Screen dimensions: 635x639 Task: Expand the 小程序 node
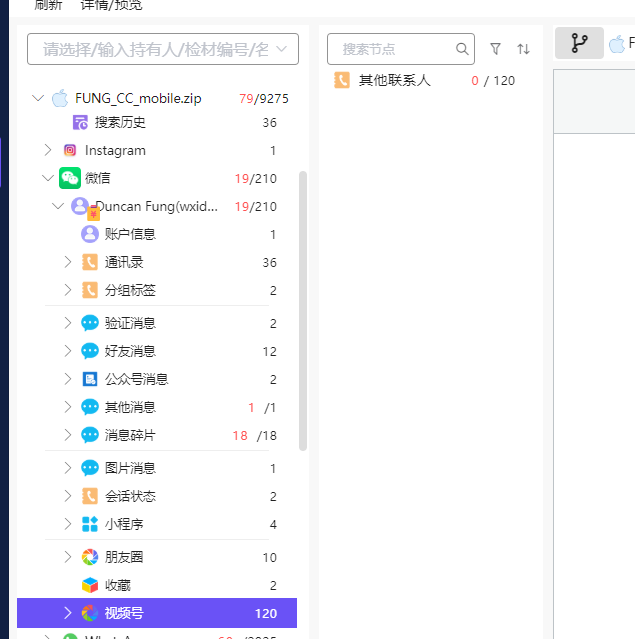coord(68,524)
